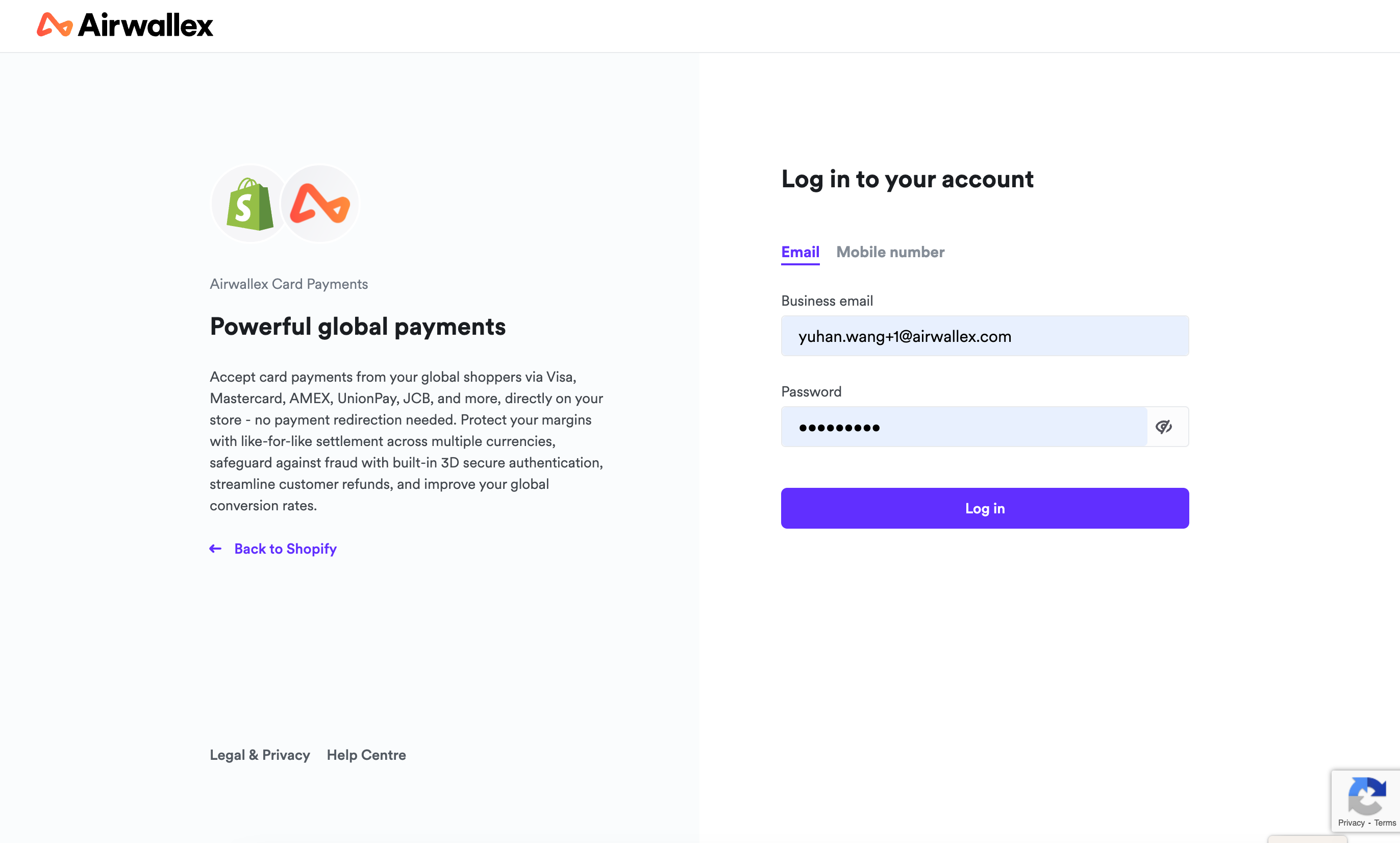Click the Airwallex logo in the top header
The width and height of the screenshot is (1400, 843).
click(124, 25)
